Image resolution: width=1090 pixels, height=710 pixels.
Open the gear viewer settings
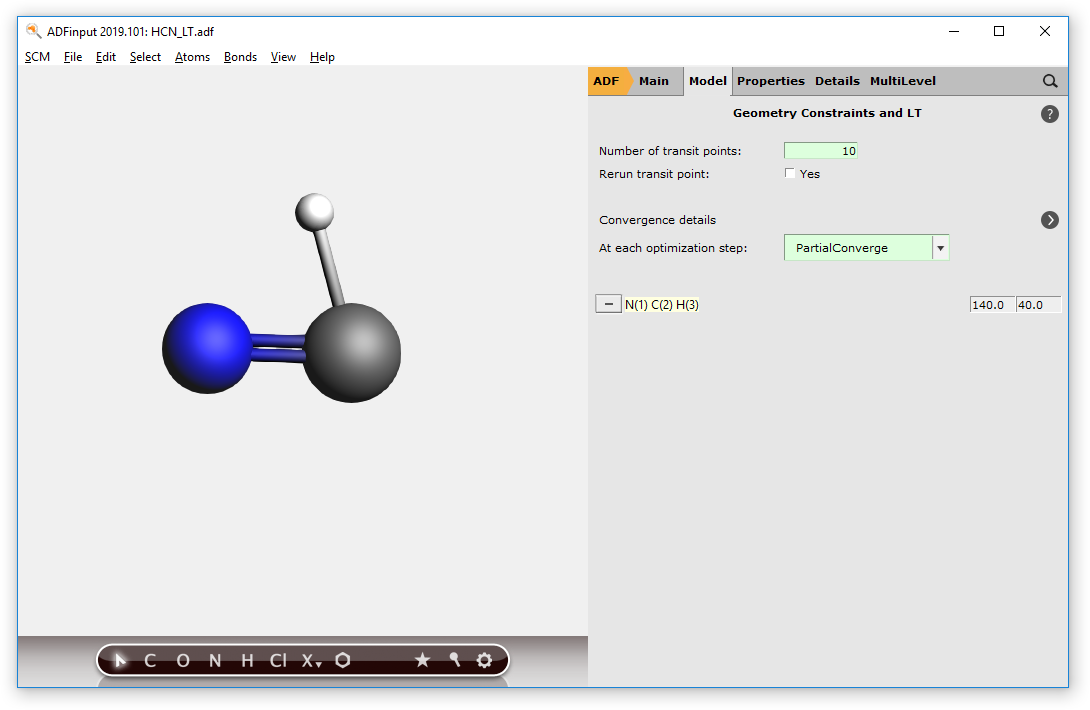[x=485, y=660]
